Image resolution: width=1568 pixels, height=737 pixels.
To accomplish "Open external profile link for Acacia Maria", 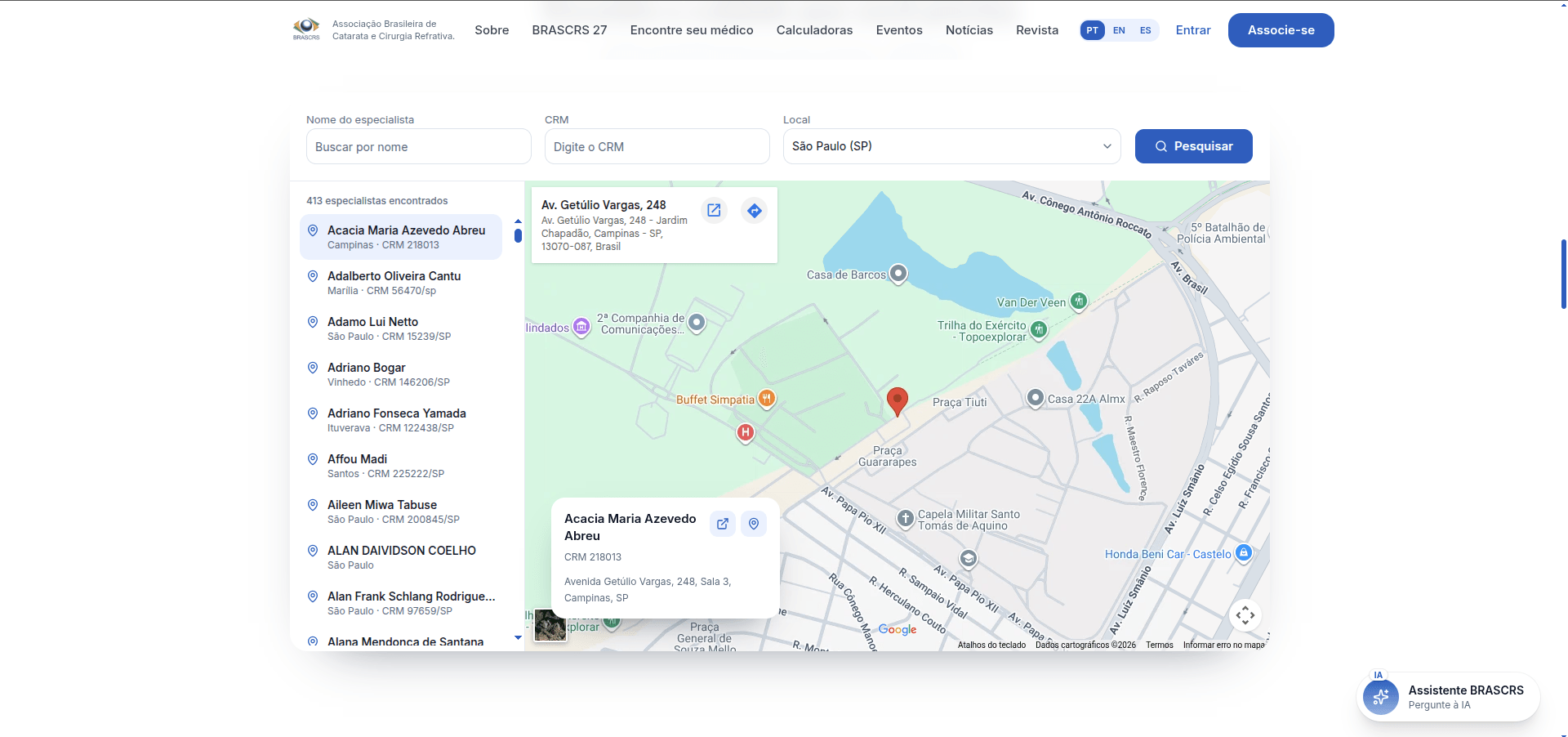I will (723, 524).
